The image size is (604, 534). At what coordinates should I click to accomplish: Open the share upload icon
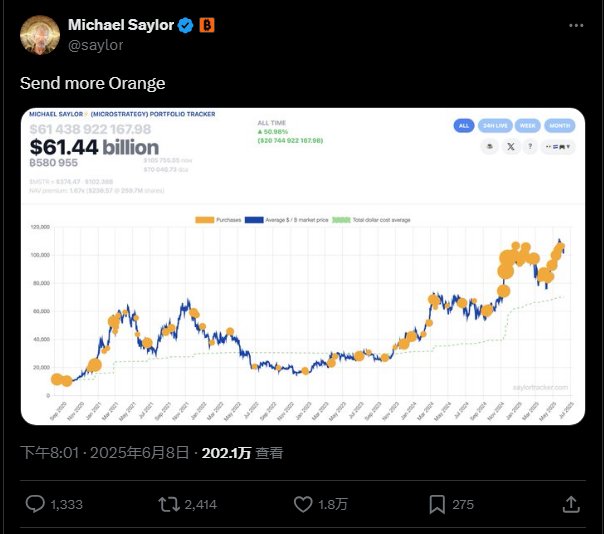(571, 504)
